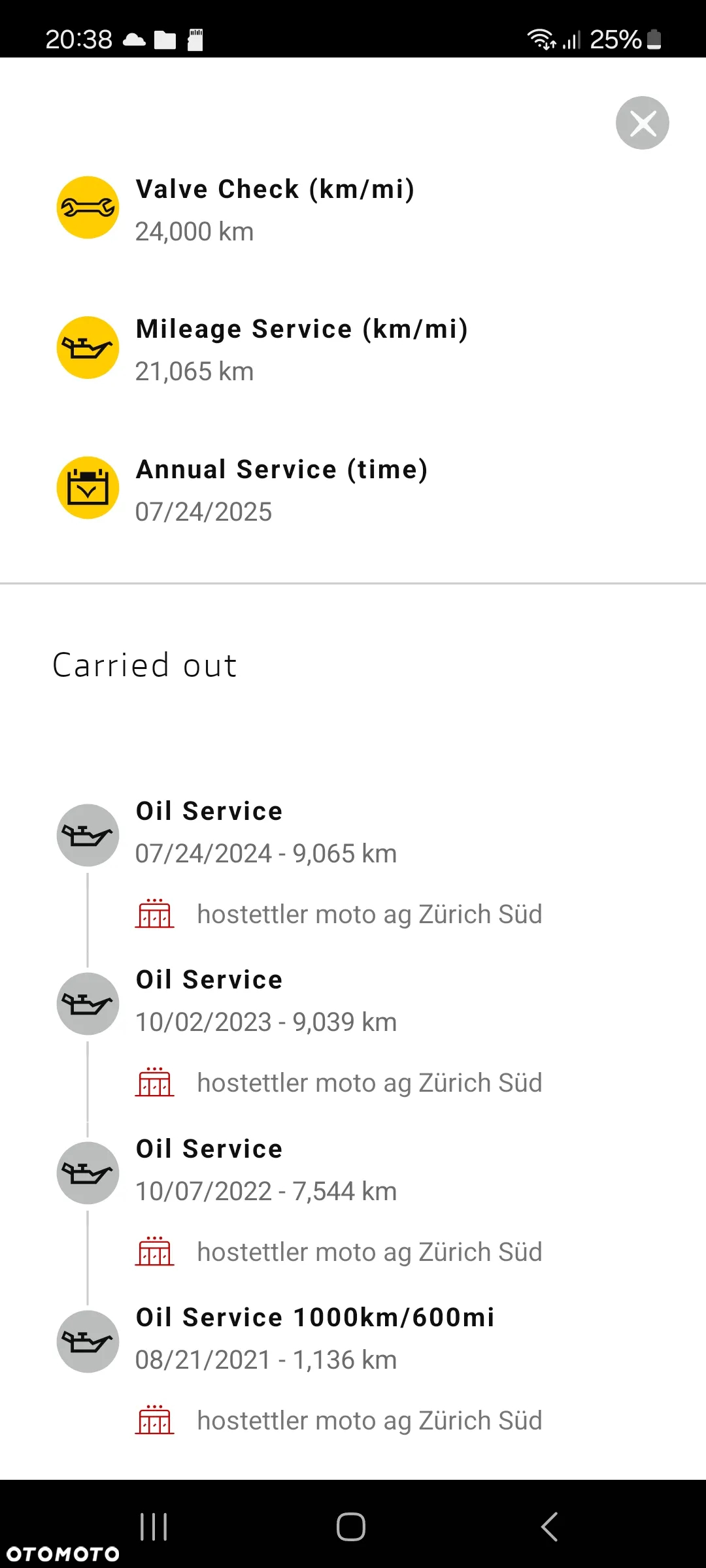
Task: Tap the gray oil icon for 1000km/600mi service
Action: [x=88, y=1341]
